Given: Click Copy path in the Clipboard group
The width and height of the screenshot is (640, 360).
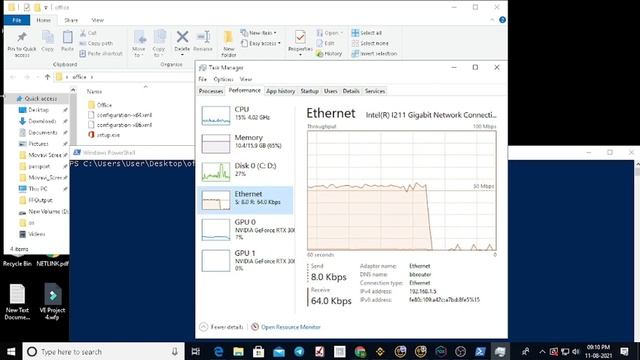Looking at the screenshot, I should point(96,43).
